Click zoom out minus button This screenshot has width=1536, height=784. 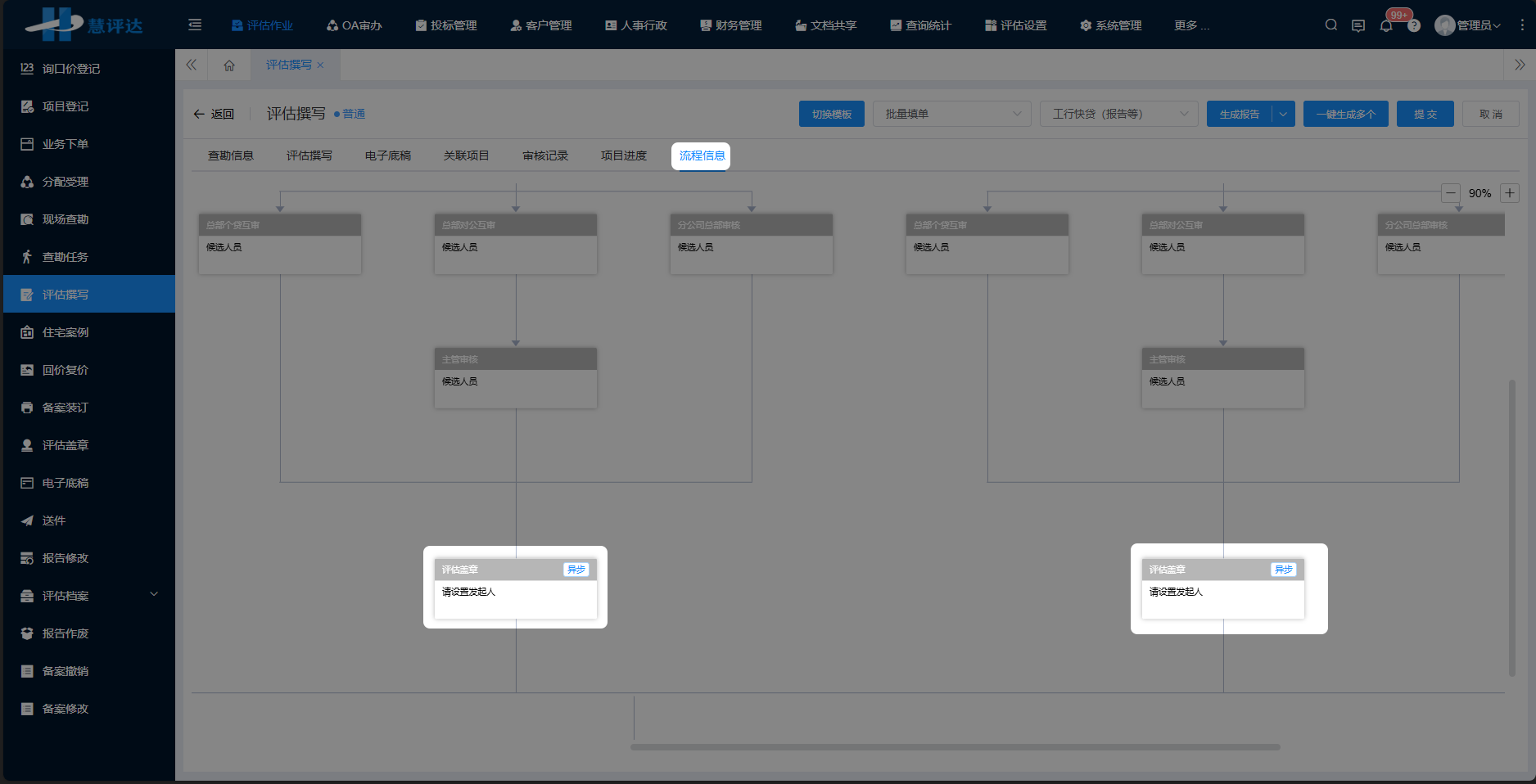[1451, 193]
